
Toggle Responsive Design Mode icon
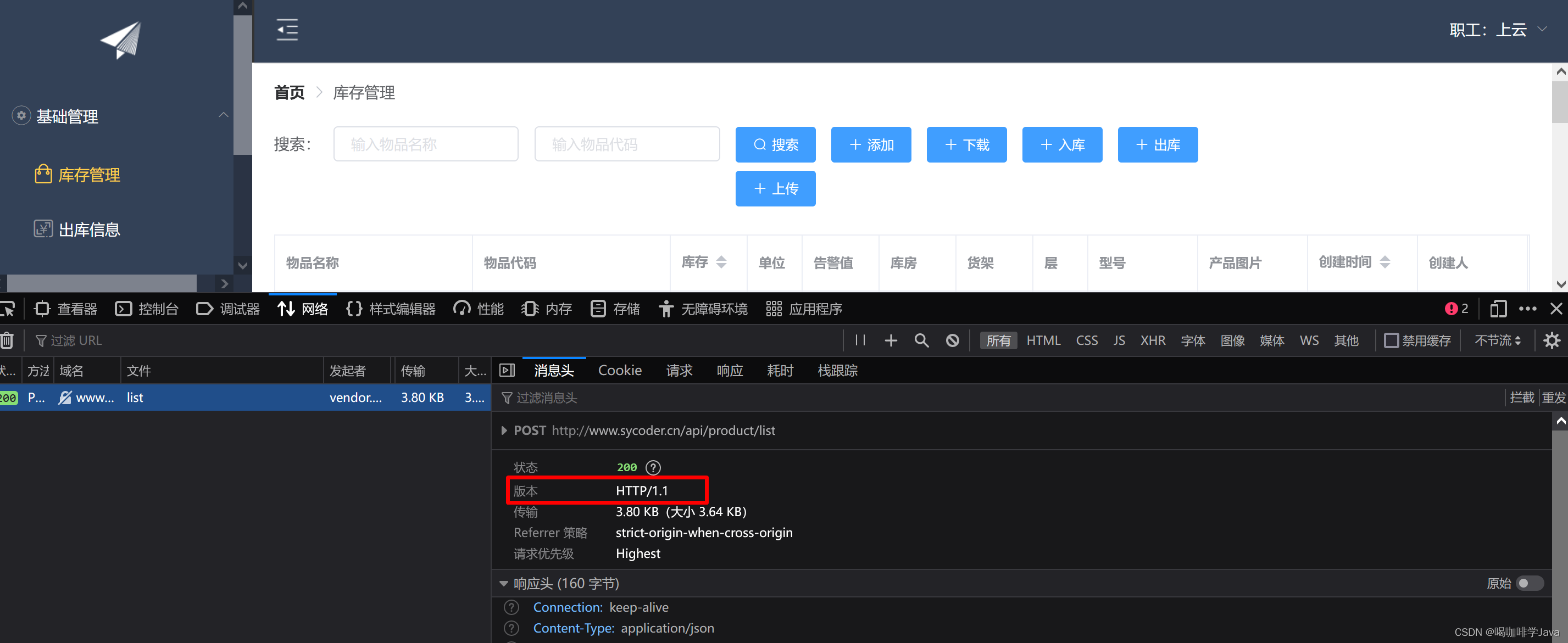click(1498, 309)
